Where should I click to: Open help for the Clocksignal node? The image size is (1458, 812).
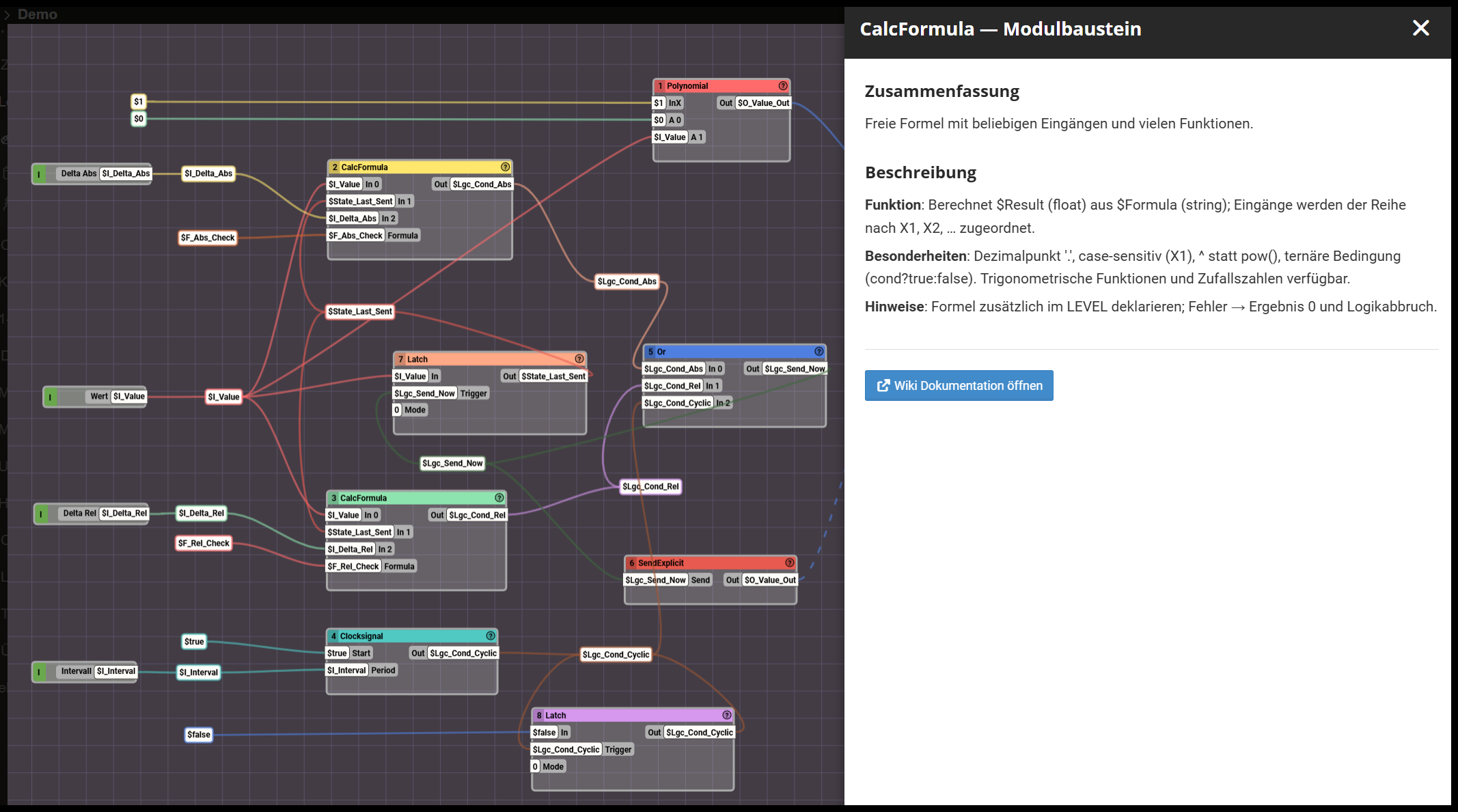(491, 636)
